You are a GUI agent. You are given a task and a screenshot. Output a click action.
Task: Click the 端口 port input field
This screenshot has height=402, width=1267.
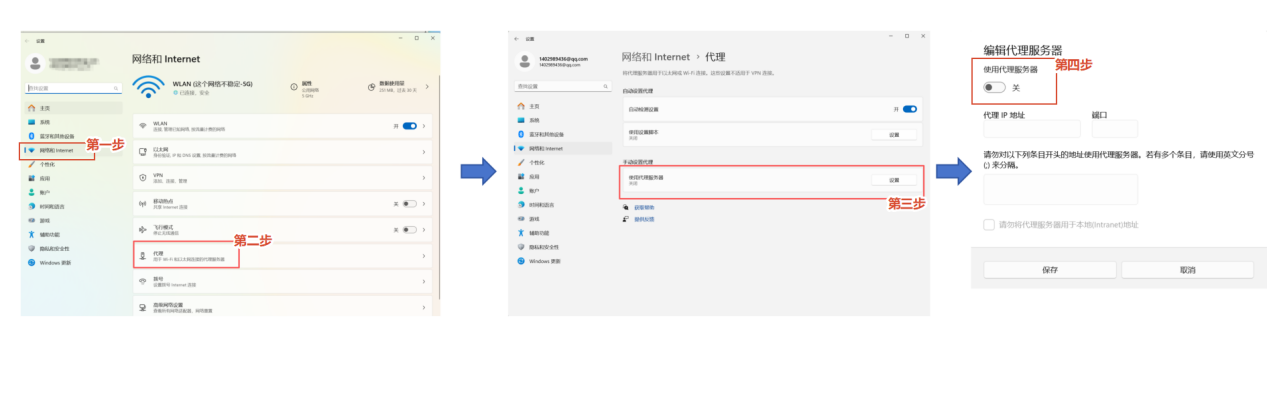pos(1115,129)
